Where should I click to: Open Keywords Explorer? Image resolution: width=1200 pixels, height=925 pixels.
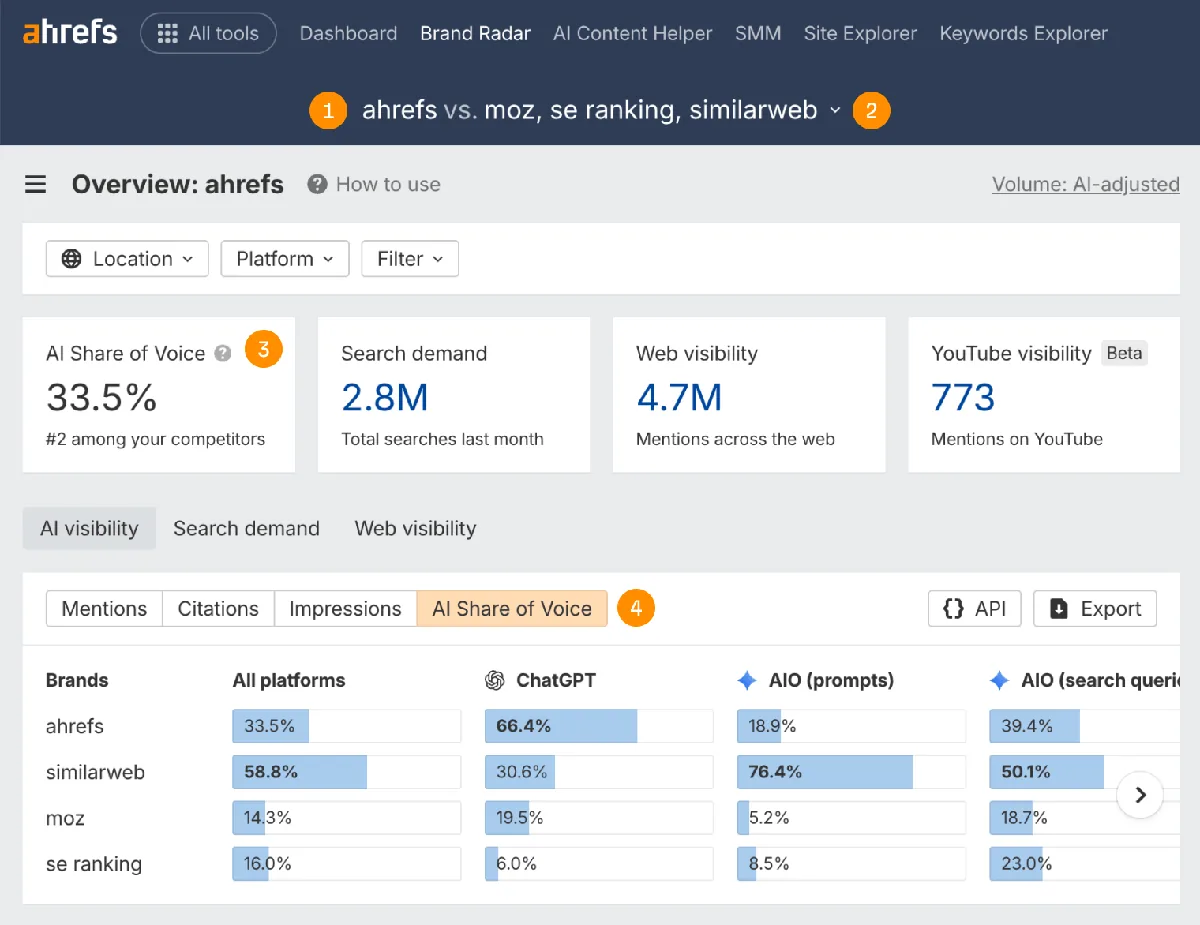(x=1023, y=33)
